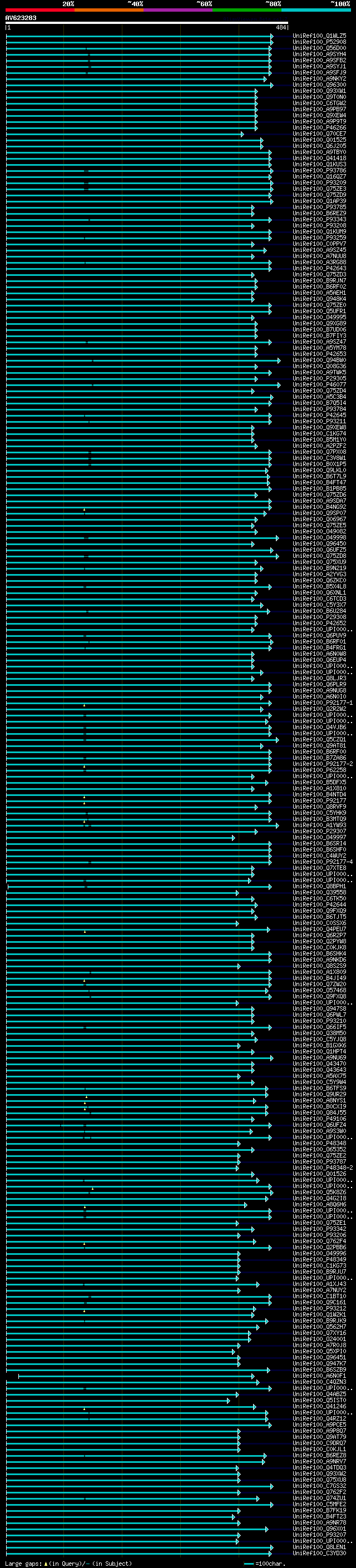Click the UniRef100_P29307 label
356x1568 pixels.
click(319, 832)
